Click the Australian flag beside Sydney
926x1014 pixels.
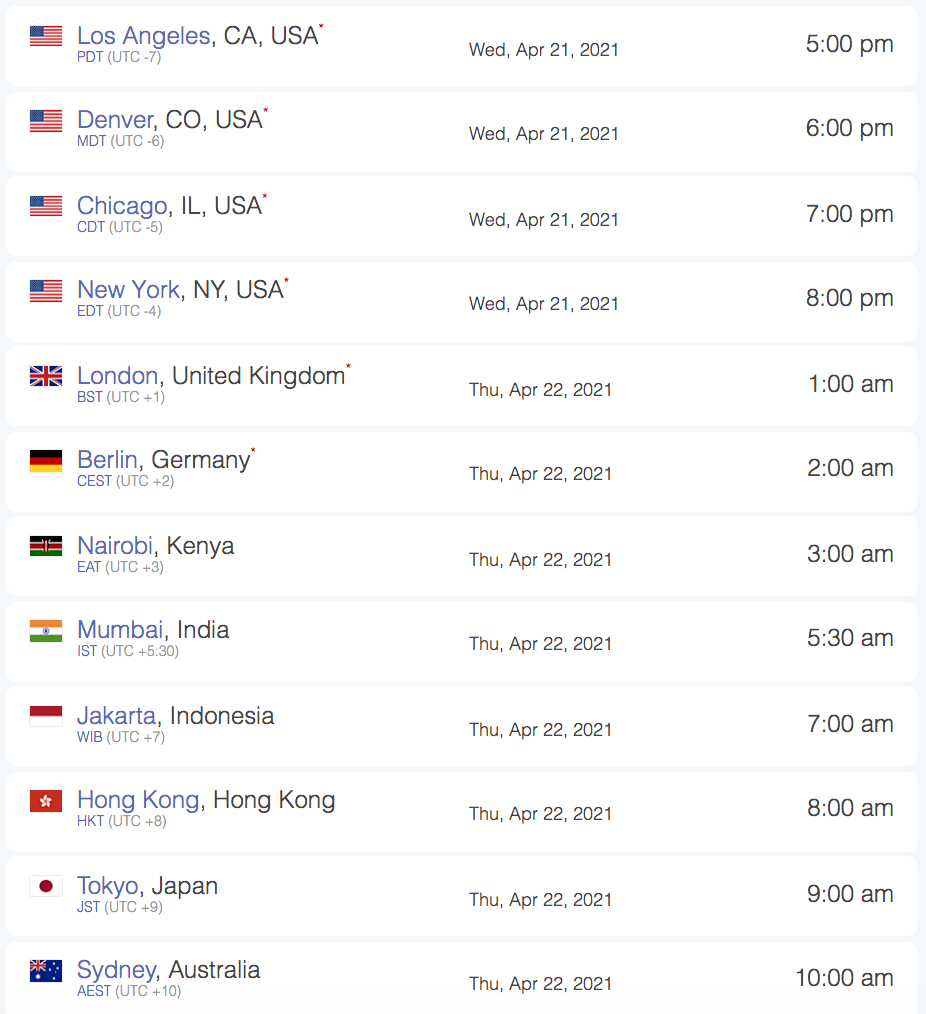pyautogui.click(x=46, y=971)
